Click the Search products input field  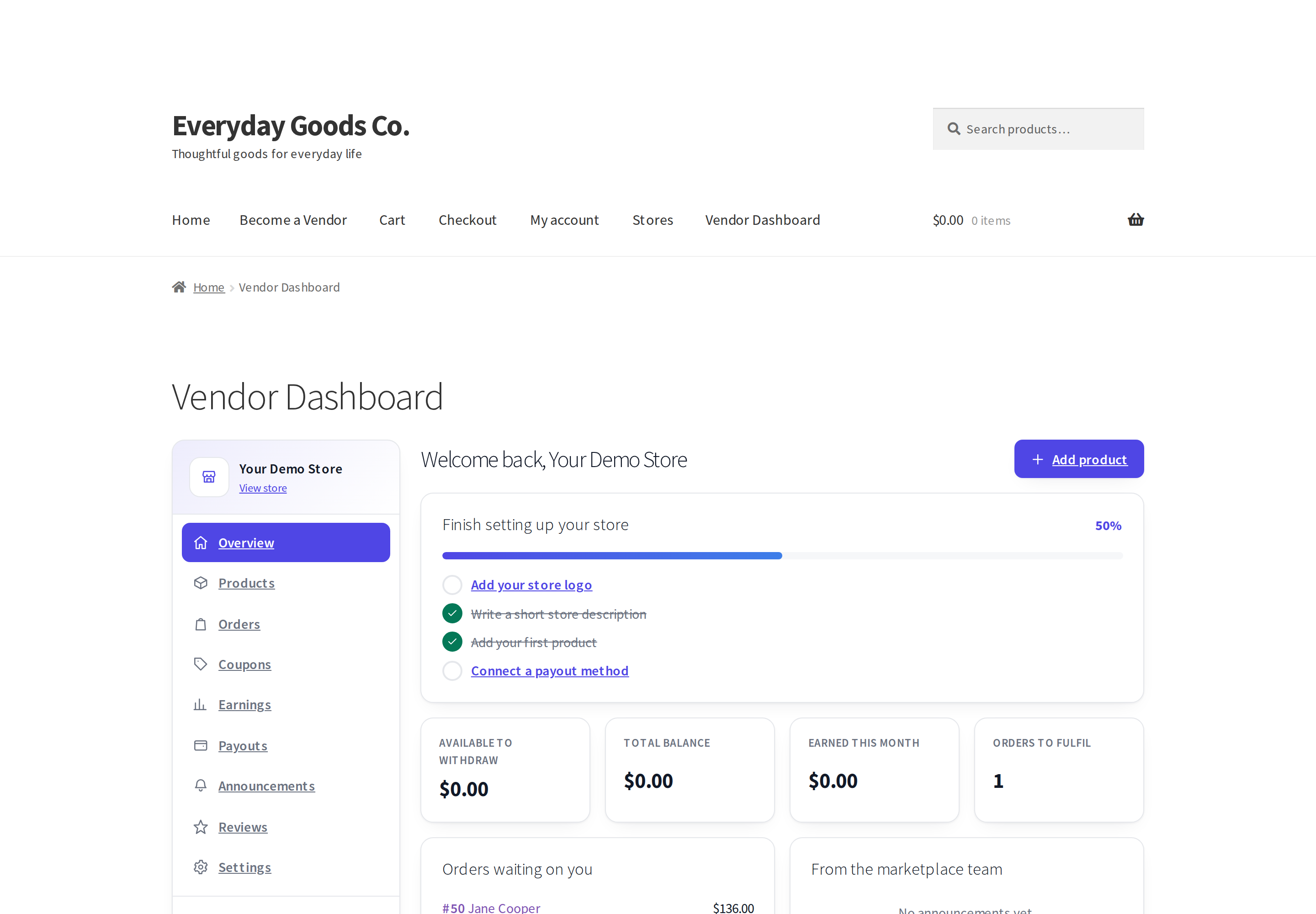pyautogui.click(x=1038, y=129)
